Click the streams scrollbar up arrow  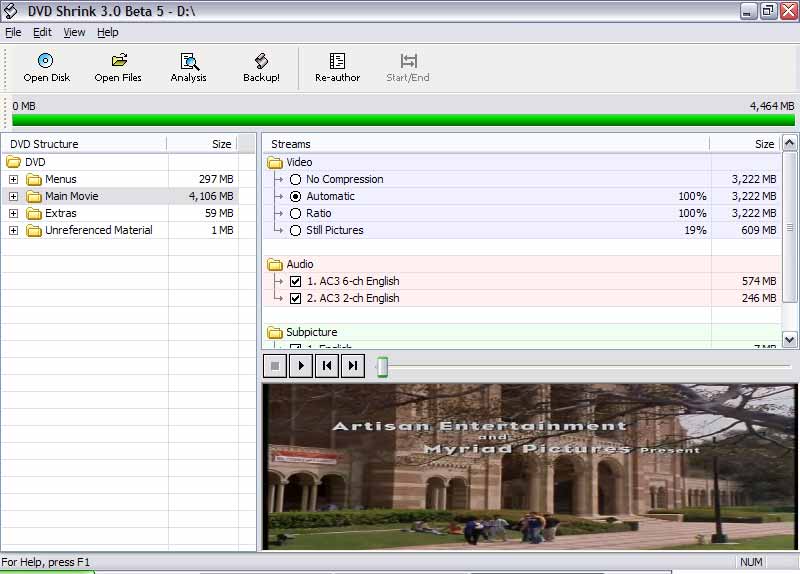[789, 143]
